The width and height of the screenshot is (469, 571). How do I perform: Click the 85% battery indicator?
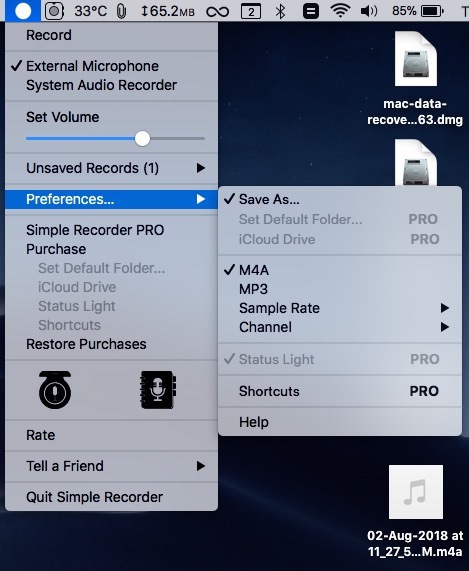point(418,11)
